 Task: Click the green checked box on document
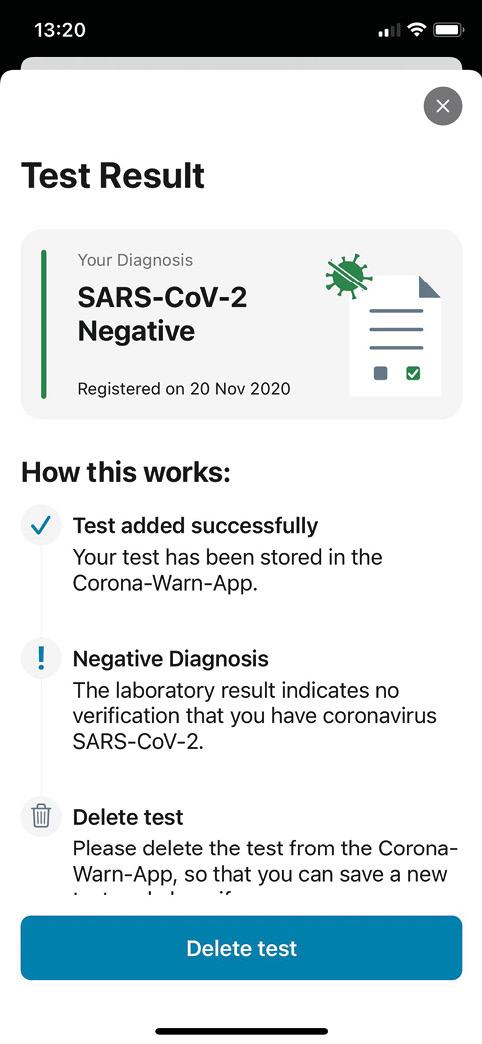point(413,373)
